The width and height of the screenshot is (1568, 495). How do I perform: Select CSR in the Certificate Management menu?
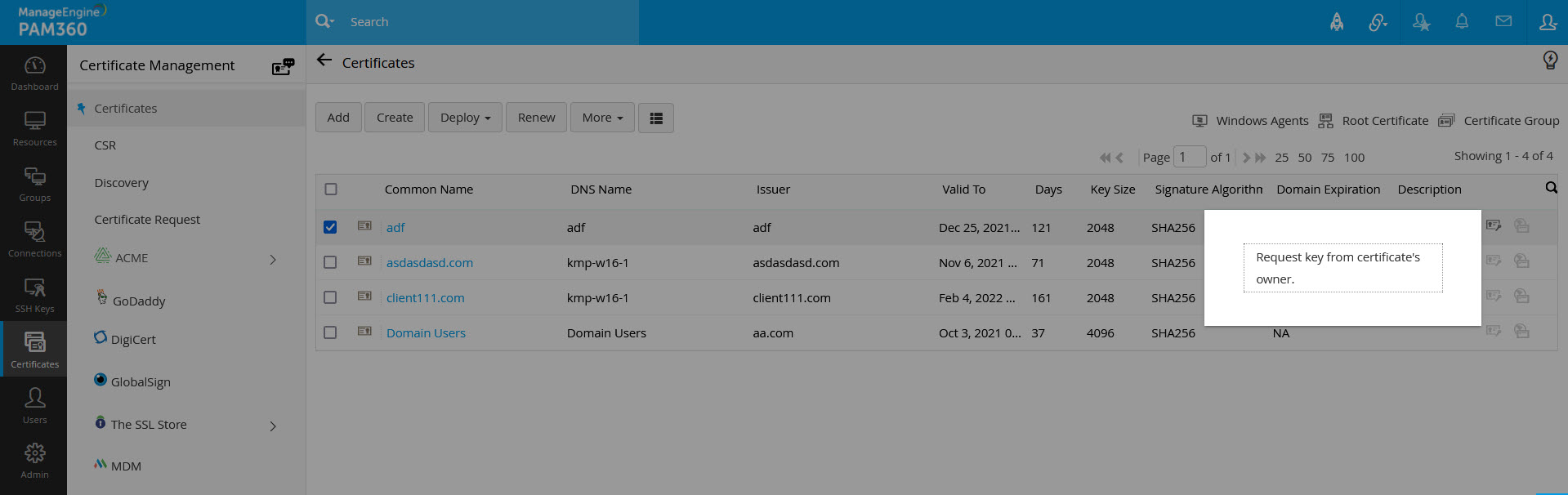[x=105, y=145]
